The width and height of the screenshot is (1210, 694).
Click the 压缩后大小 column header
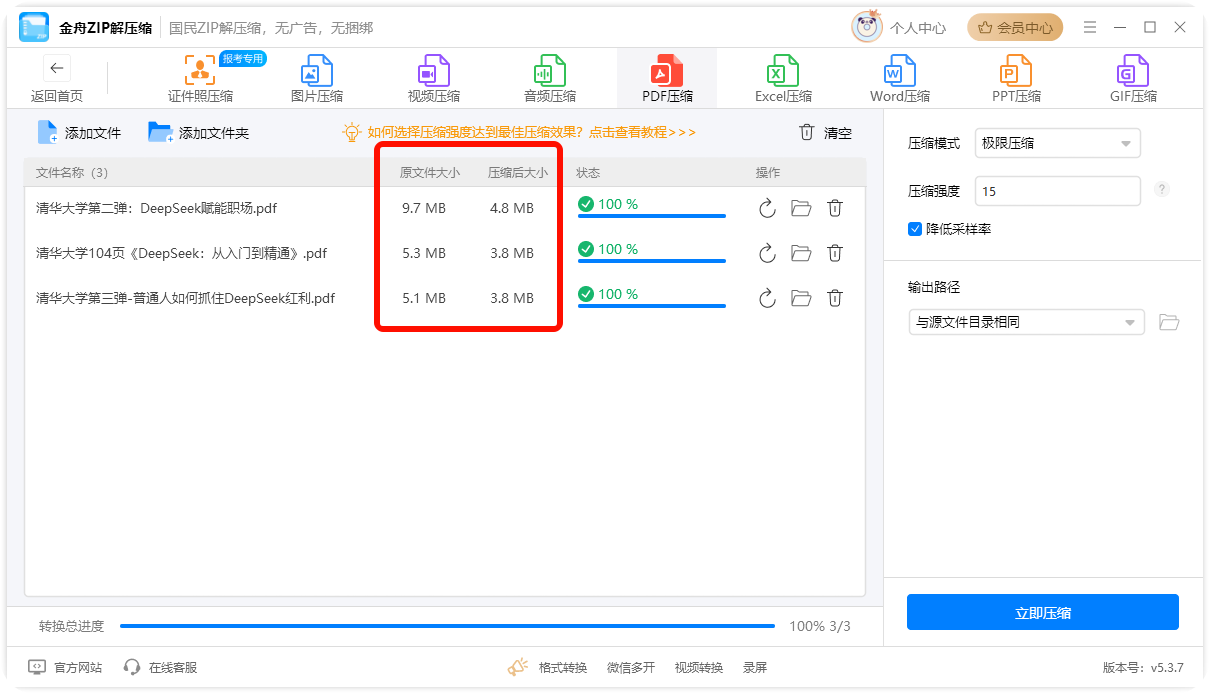[x=518, y=173]
